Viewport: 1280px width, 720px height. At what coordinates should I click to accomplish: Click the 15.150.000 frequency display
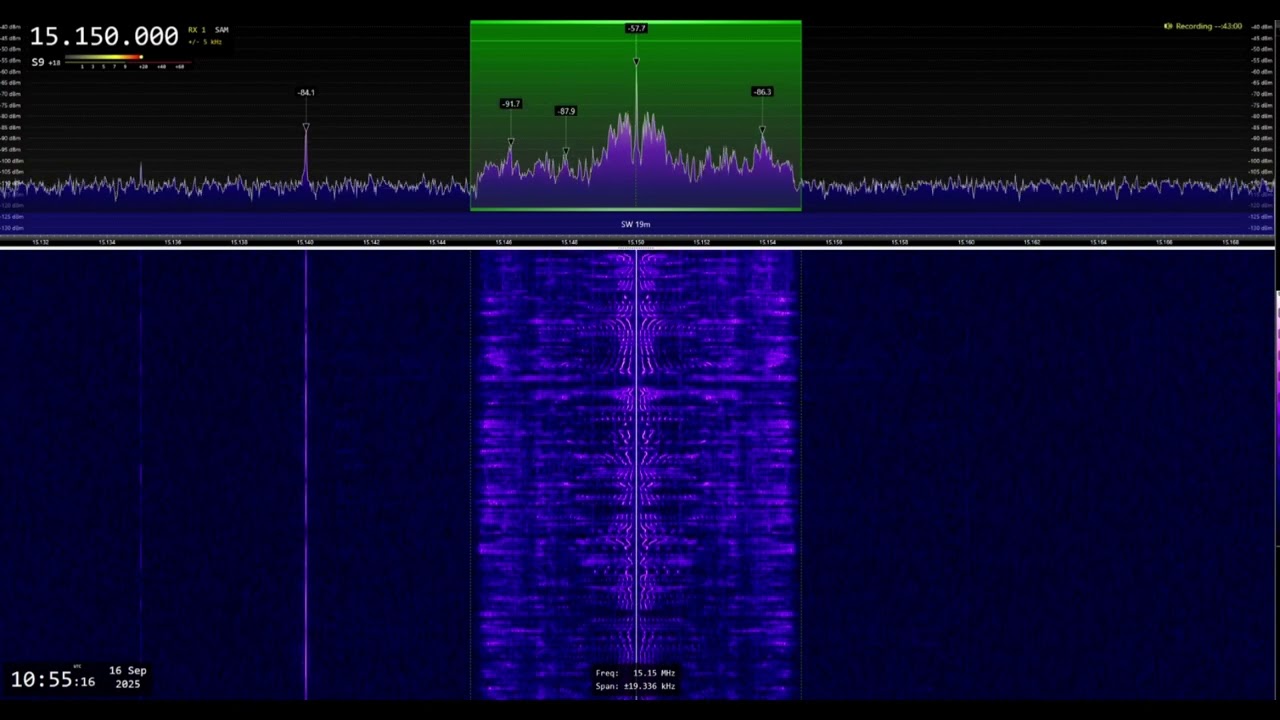point(104,36)
